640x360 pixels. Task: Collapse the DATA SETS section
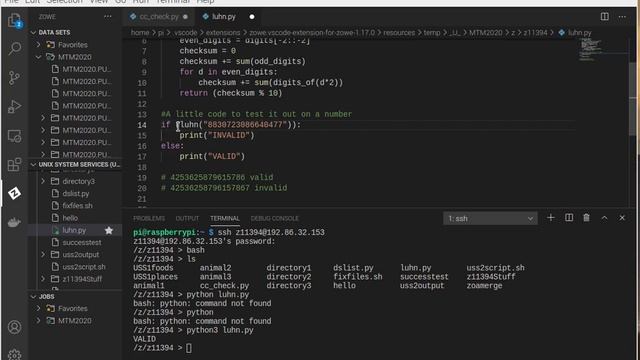click(x=75, y=32)
